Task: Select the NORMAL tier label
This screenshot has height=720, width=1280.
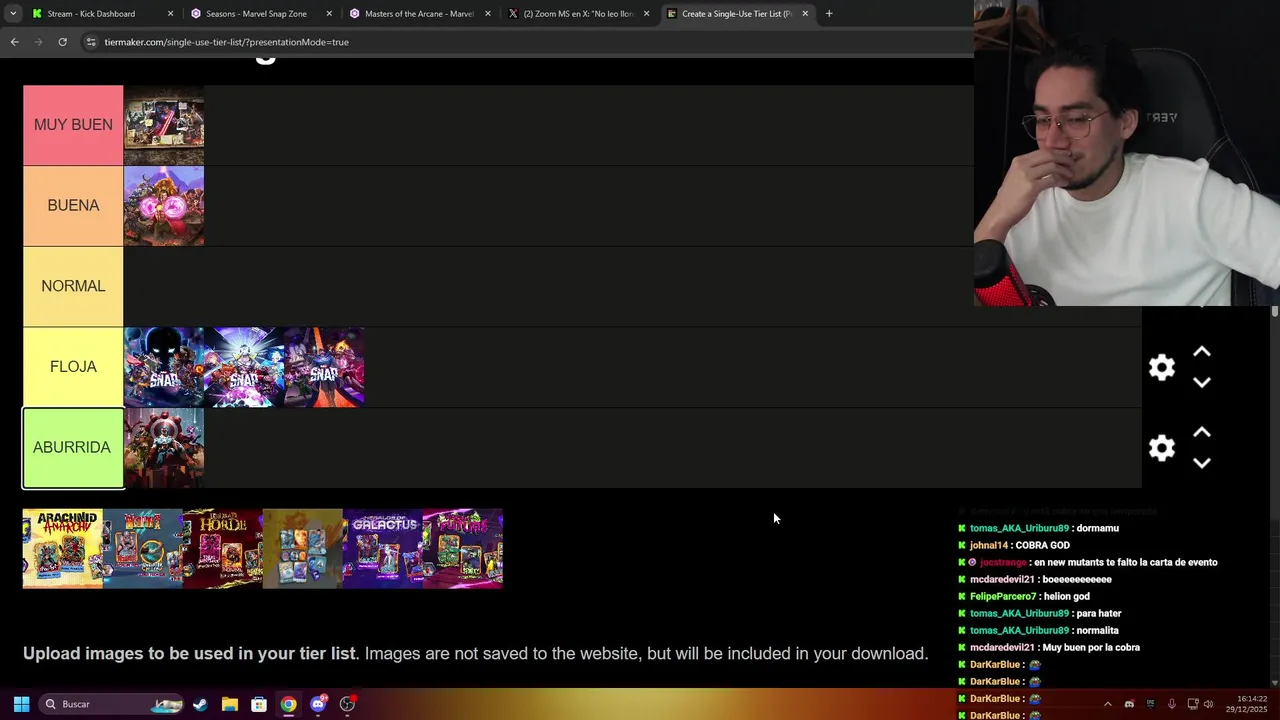Action: click(x=73, y=286)
